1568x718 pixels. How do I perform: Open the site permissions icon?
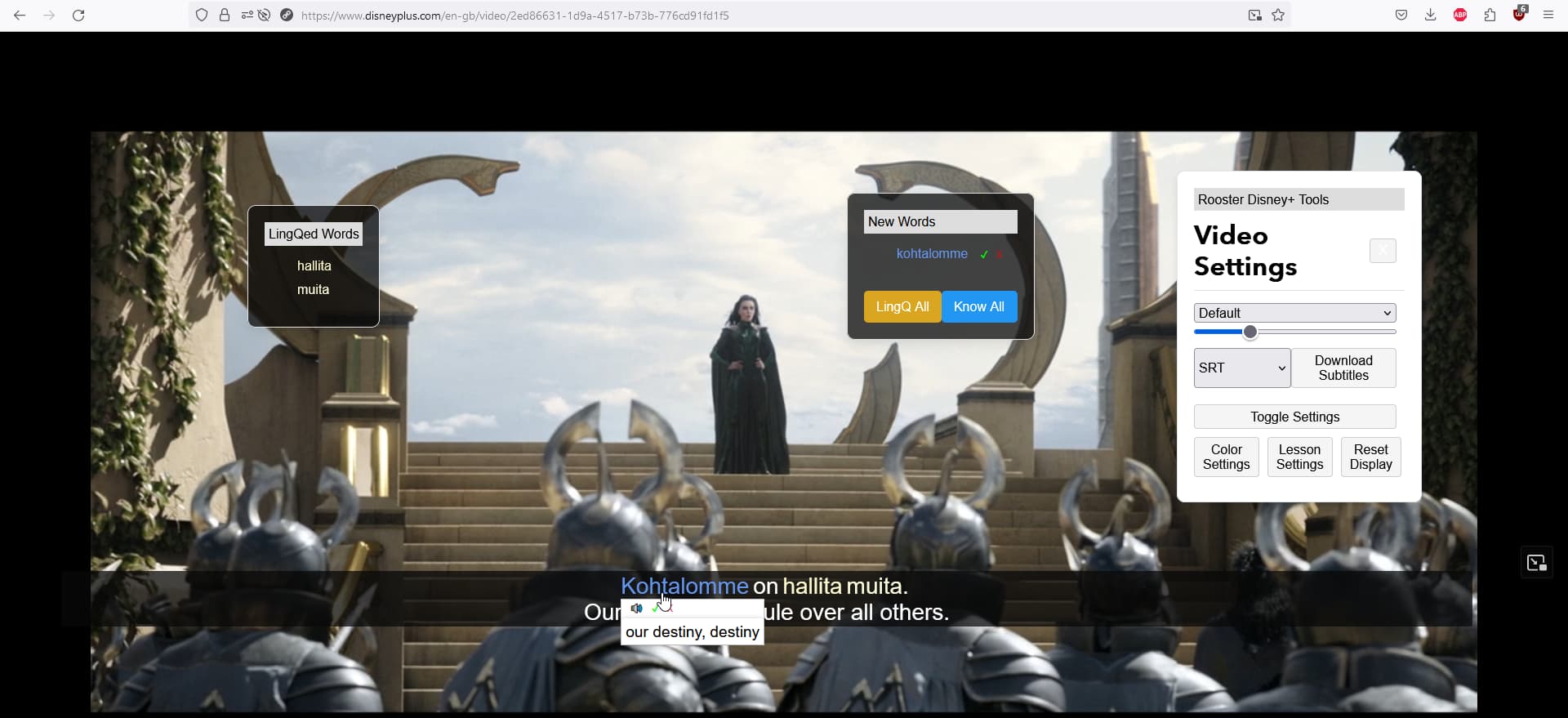point(247,16)
